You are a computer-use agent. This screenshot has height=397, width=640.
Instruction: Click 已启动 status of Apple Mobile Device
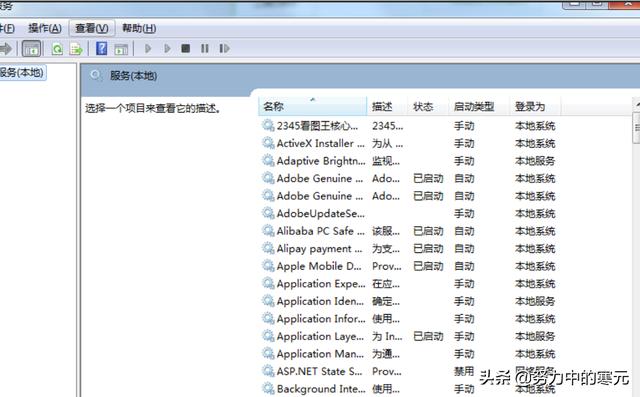[428, 266]
